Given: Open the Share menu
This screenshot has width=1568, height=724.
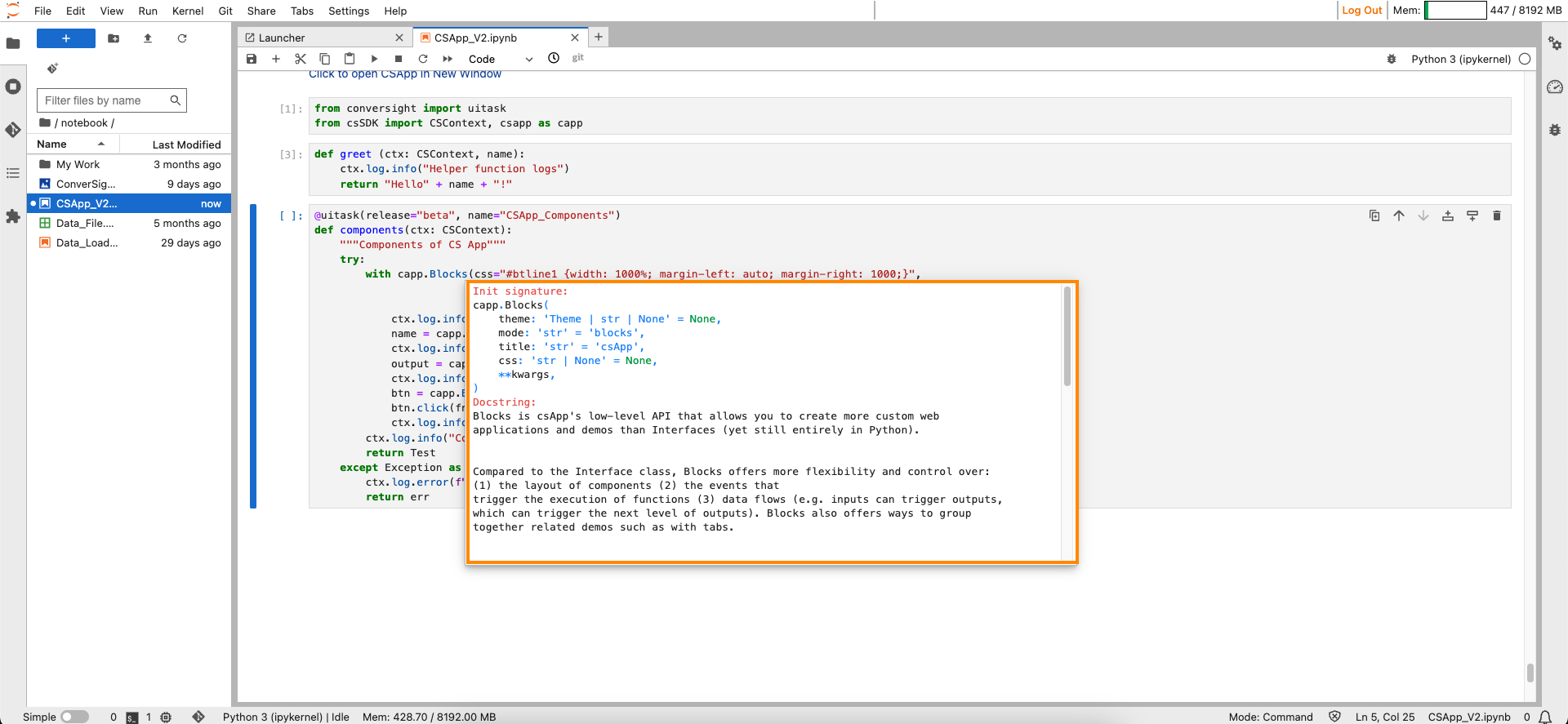Looking at the screenshot, I should (261, 11).
